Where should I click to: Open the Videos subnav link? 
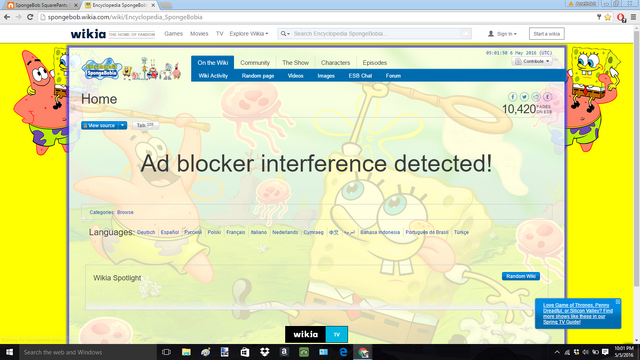pyautogui.click(x=296, y=76)
